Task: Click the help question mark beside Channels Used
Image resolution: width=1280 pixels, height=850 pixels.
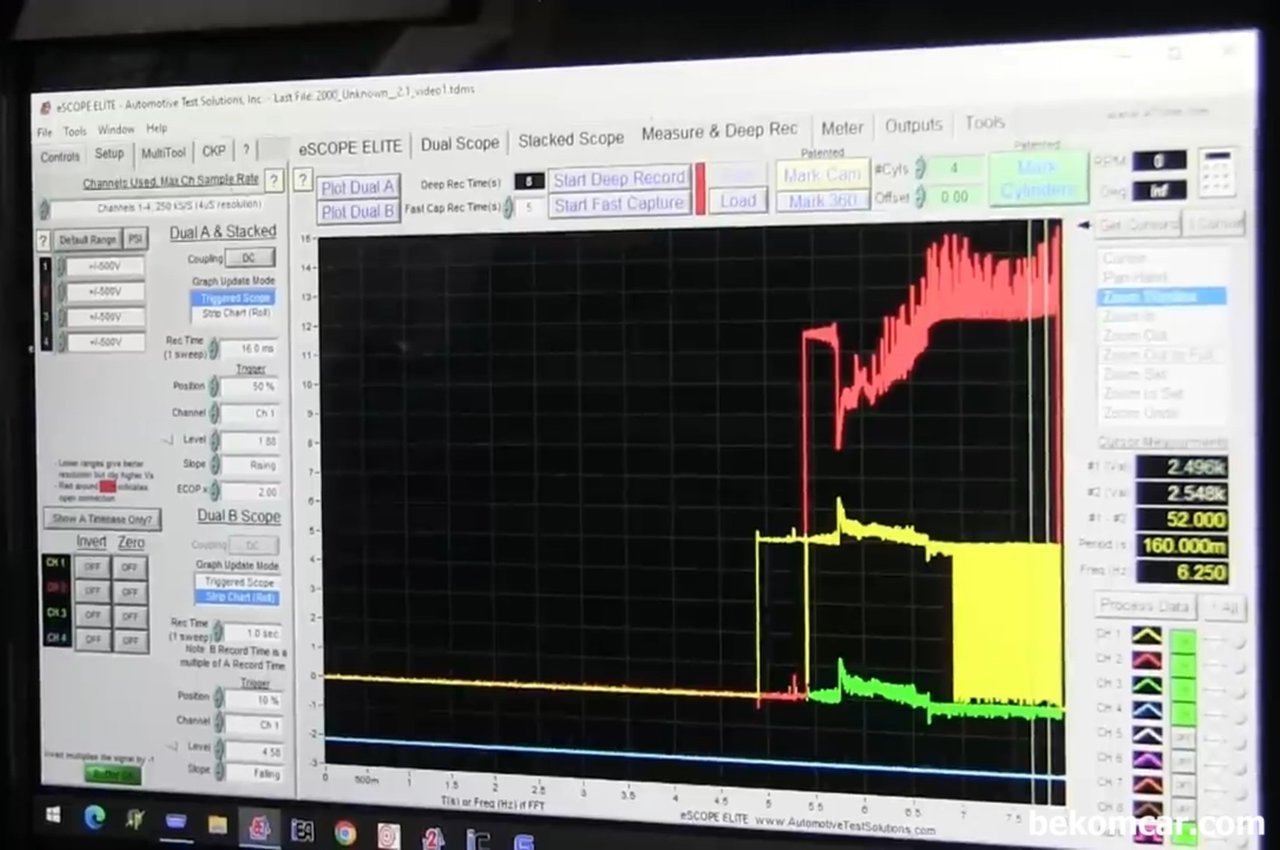Action: [x=274, y=180]
